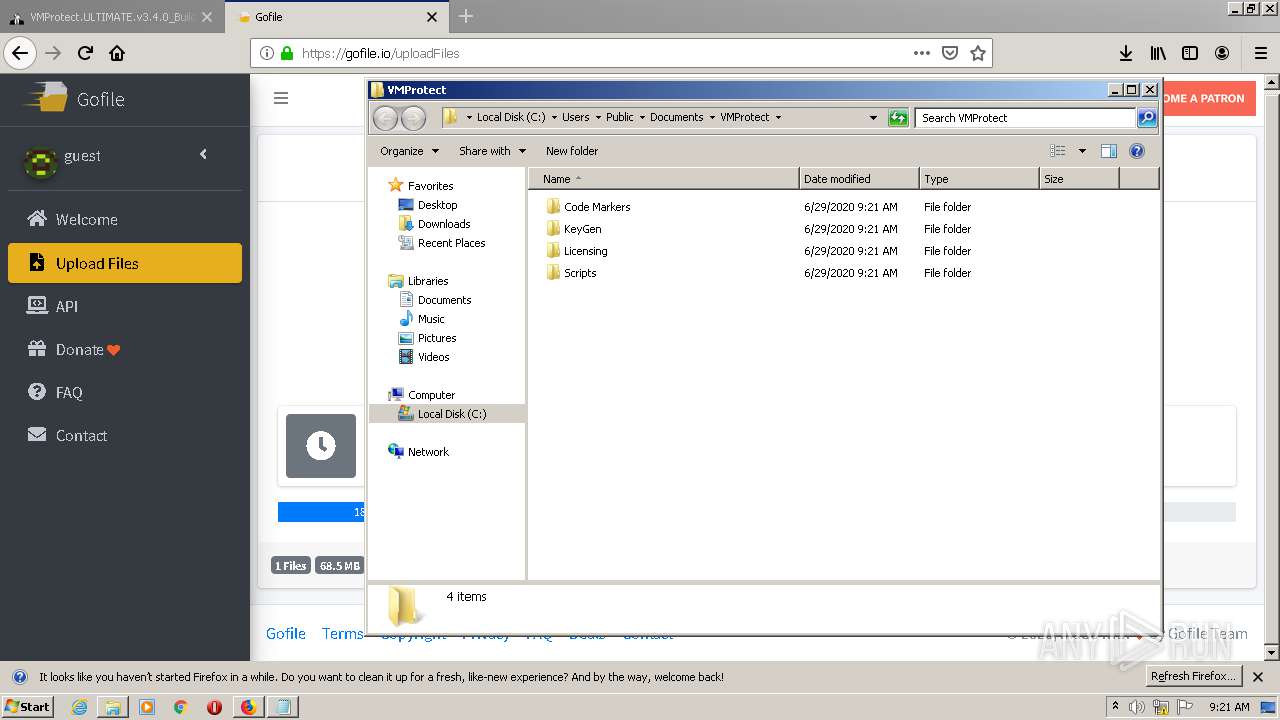Open Desktop under Favorites
This screenshot has width=1280, height=720.
click(x=437, y=205)
